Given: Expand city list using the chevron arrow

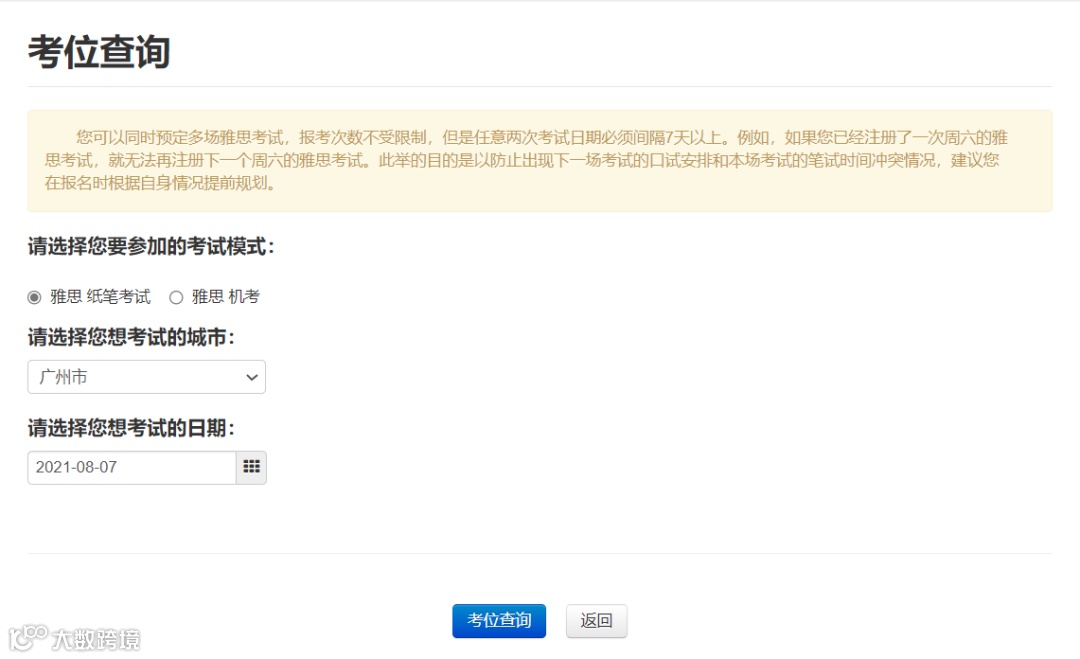Looking at the screenshot, I should coord(252,377).
